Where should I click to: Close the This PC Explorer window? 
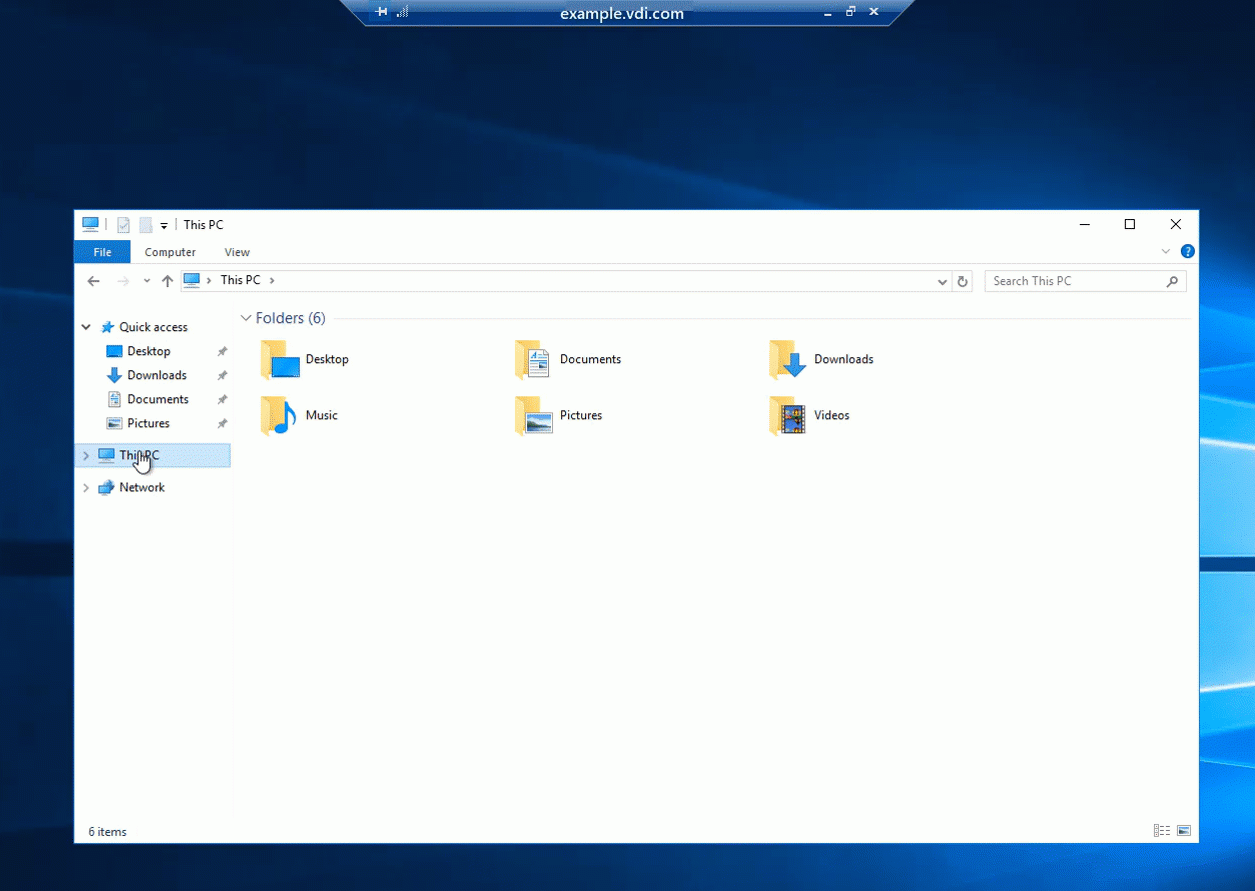point(1176,225)
